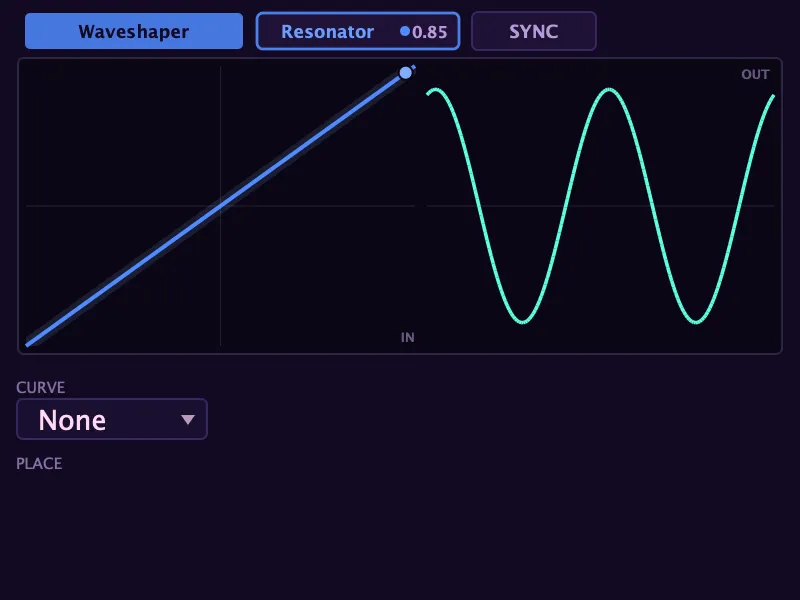Click the OUT label in display
Viewport: 800px width, 600px height.
(x=755, y=74)
